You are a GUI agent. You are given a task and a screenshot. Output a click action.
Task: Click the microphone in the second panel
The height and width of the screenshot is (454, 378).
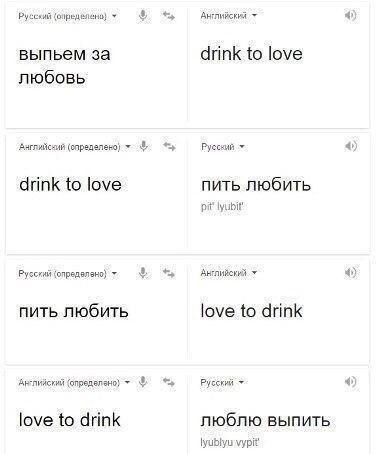point(144,146)
